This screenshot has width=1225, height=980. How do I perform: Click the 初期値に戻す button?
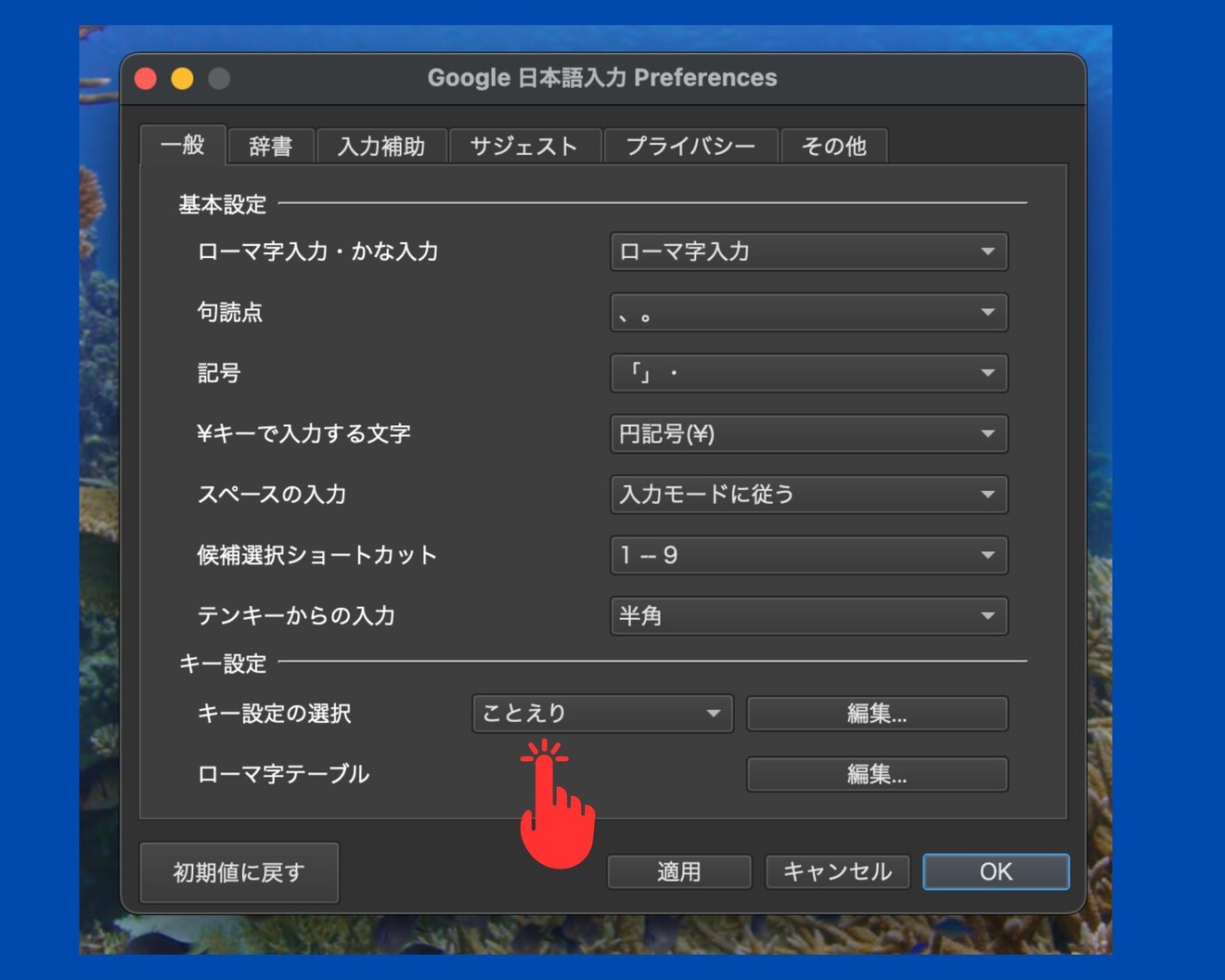click(239, 872)
